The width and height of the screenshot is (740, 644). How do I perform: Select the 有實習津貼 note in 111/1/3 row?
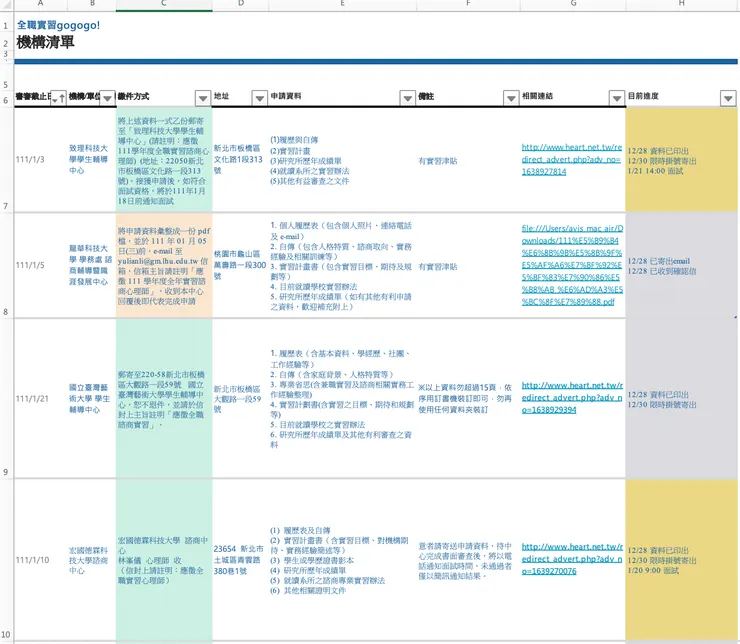[468, 160]
